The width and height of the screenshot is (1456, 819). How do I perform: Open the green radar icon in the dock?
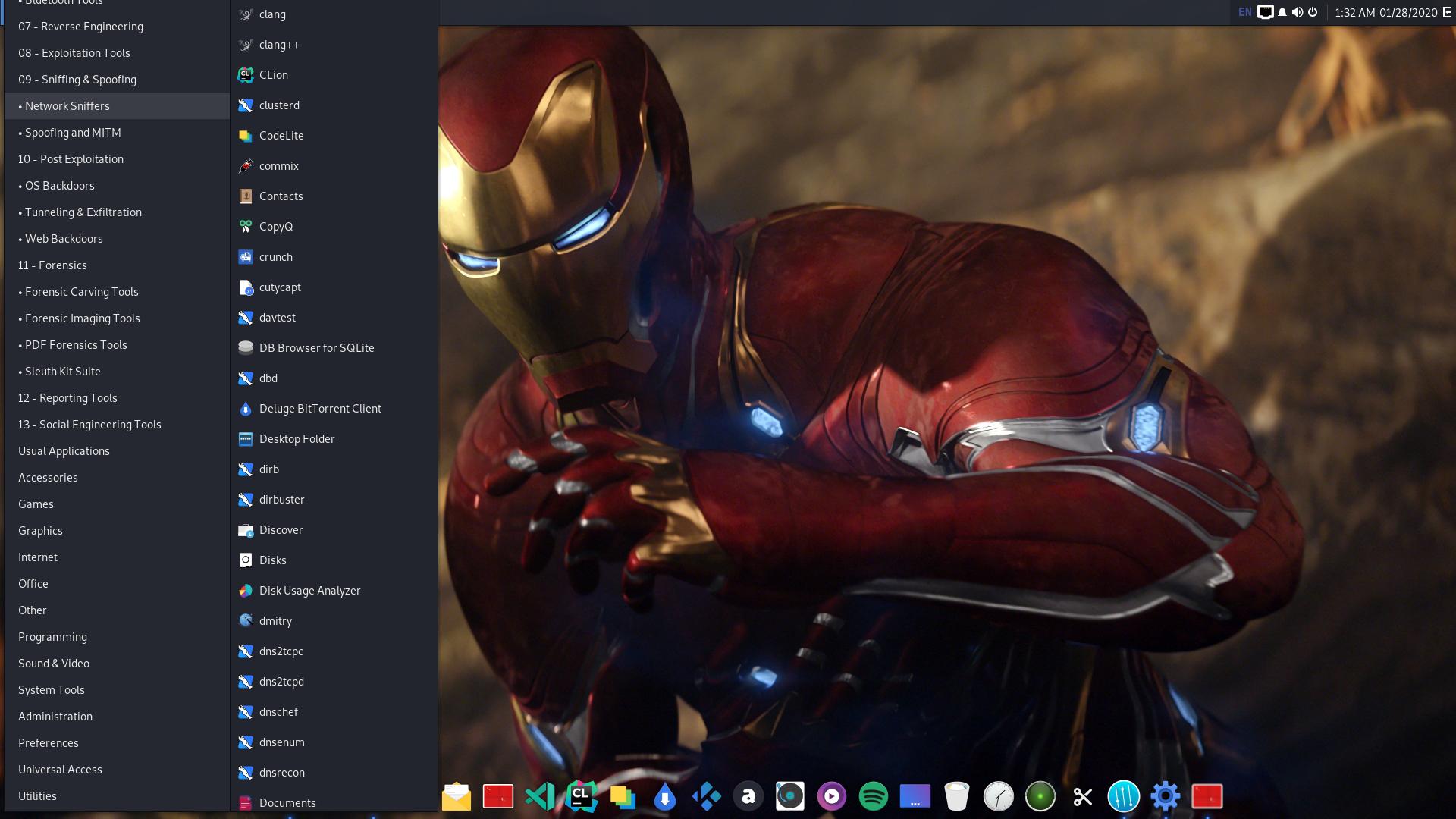[1040, 796]
